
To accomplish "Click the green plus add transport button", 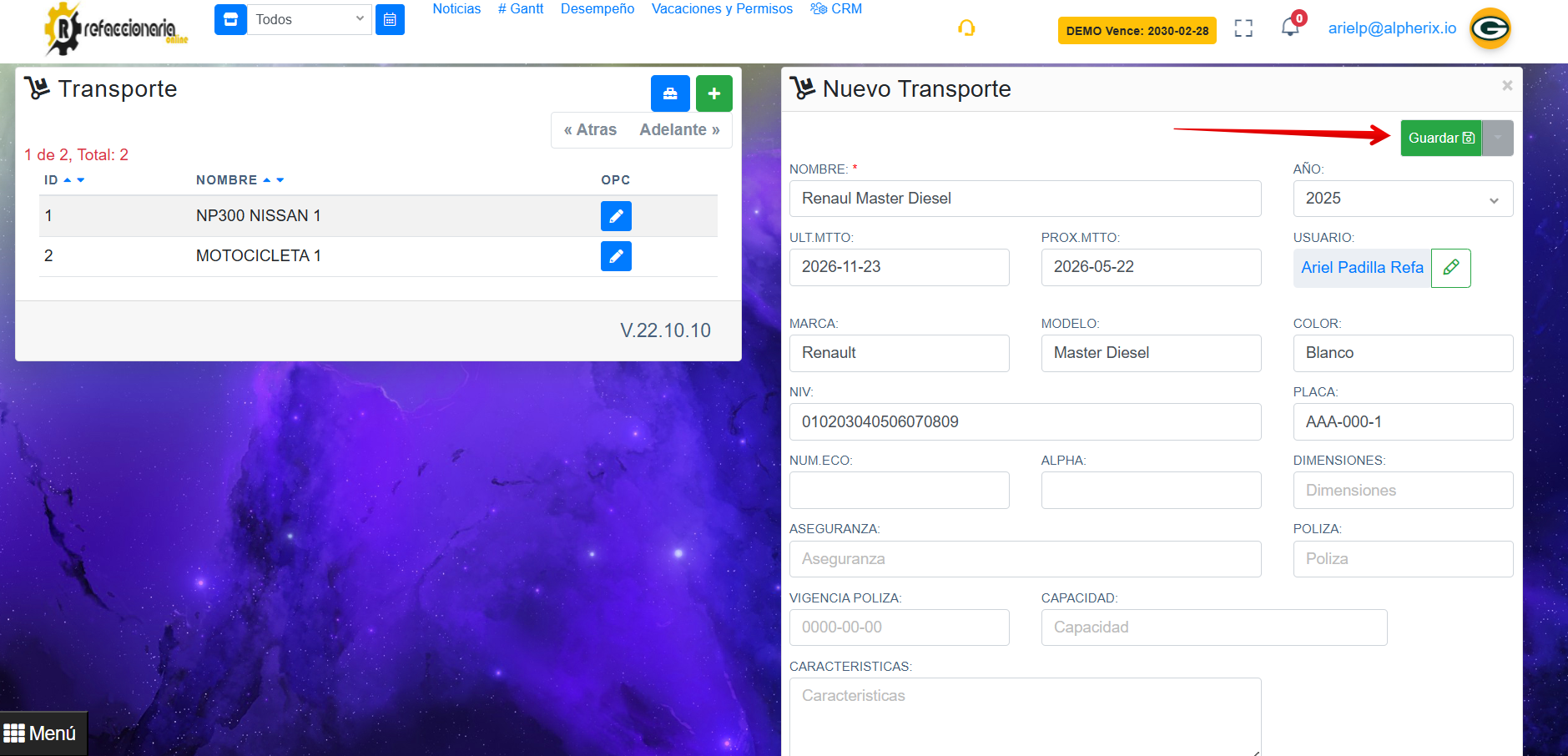I will [713, 93].
